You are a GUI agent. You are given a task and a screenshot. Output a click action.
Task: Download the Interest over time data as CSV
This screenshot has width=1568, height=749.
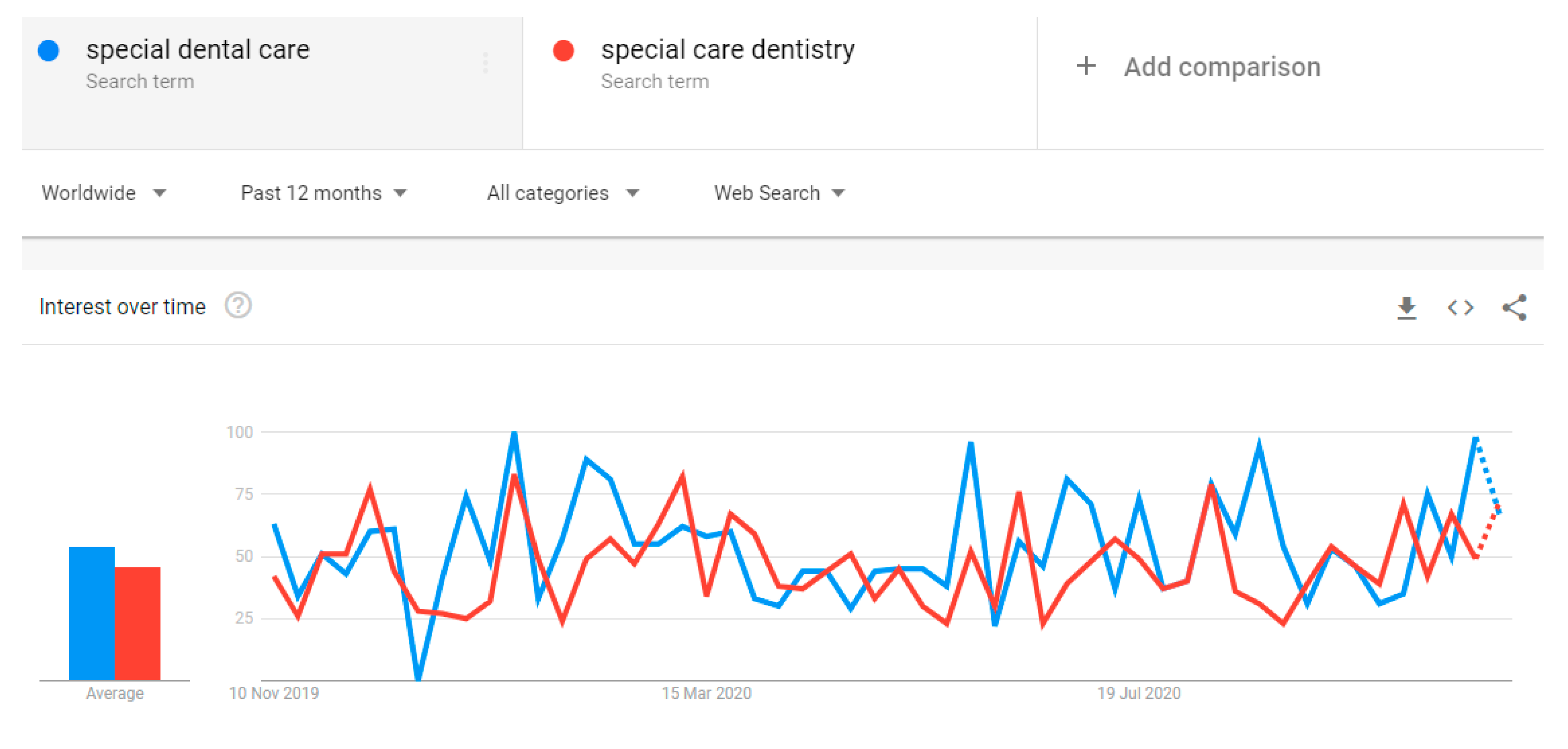[x=1407, y=307]
